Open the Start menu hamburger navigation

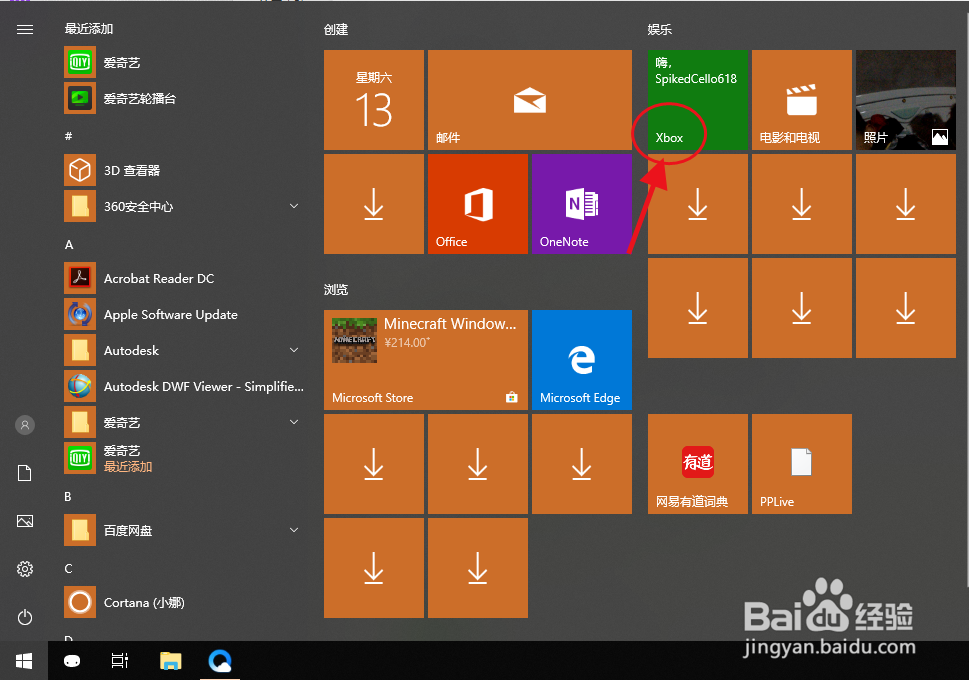click(24, 29)
